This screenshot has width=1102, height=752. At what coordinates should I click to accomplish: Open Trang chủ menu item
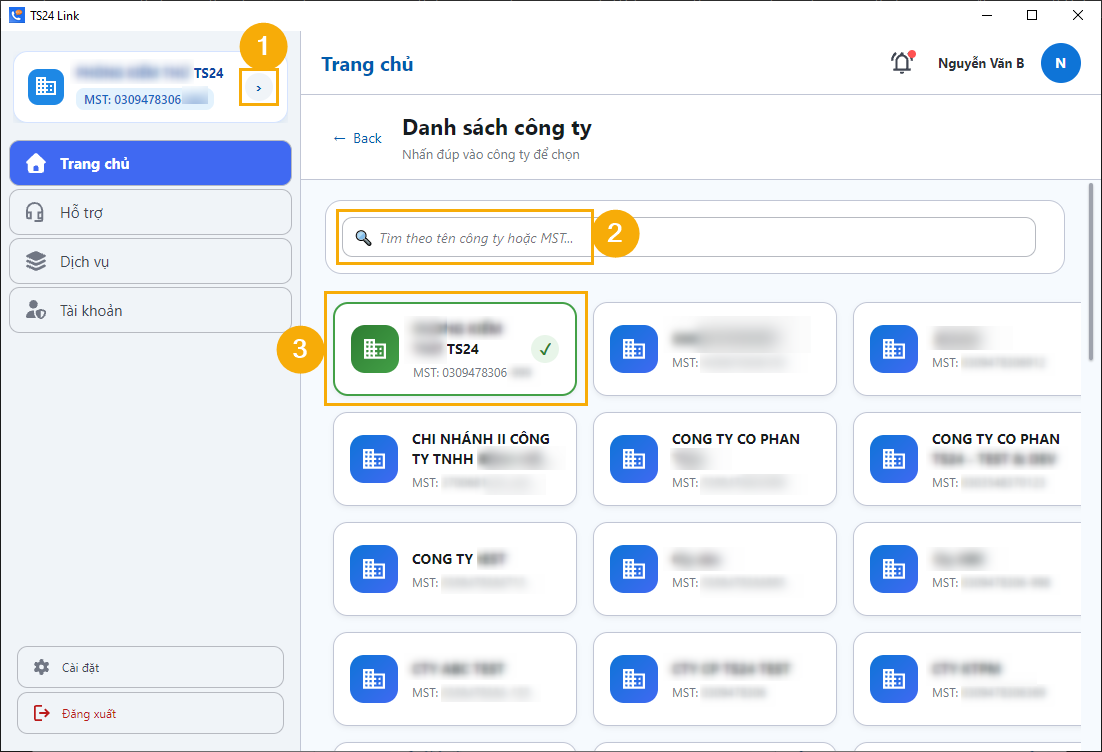[x=150, y=163]
